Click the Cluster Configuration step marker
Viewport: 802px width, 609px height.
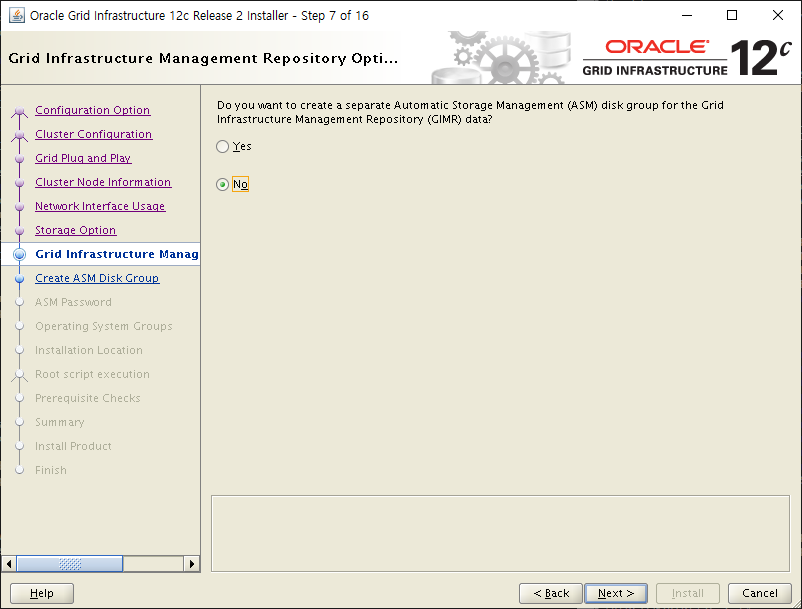point(19,135)
